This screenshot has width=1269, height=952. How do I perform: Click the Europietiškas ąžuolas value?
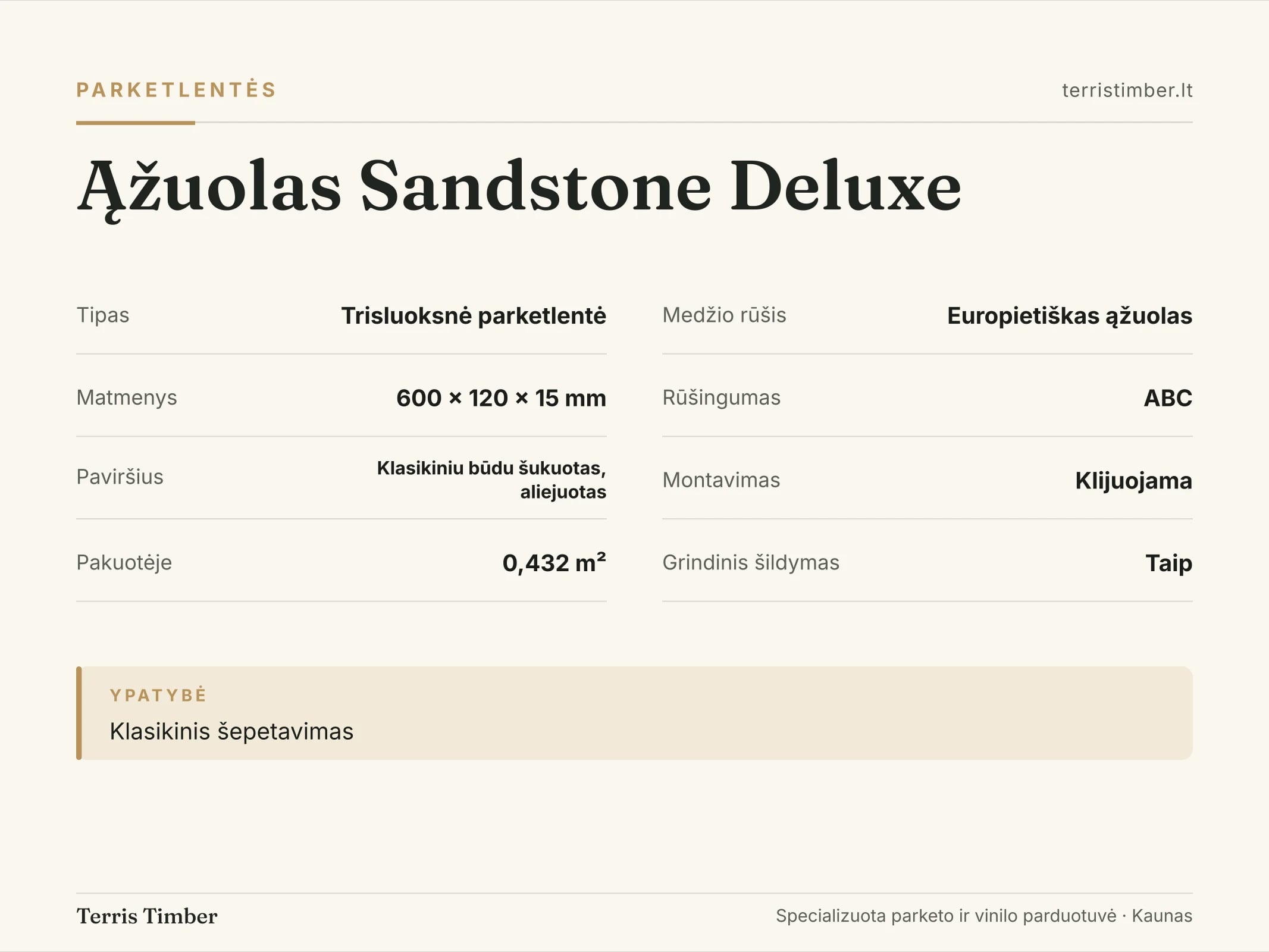click(x=1070, y=316)
